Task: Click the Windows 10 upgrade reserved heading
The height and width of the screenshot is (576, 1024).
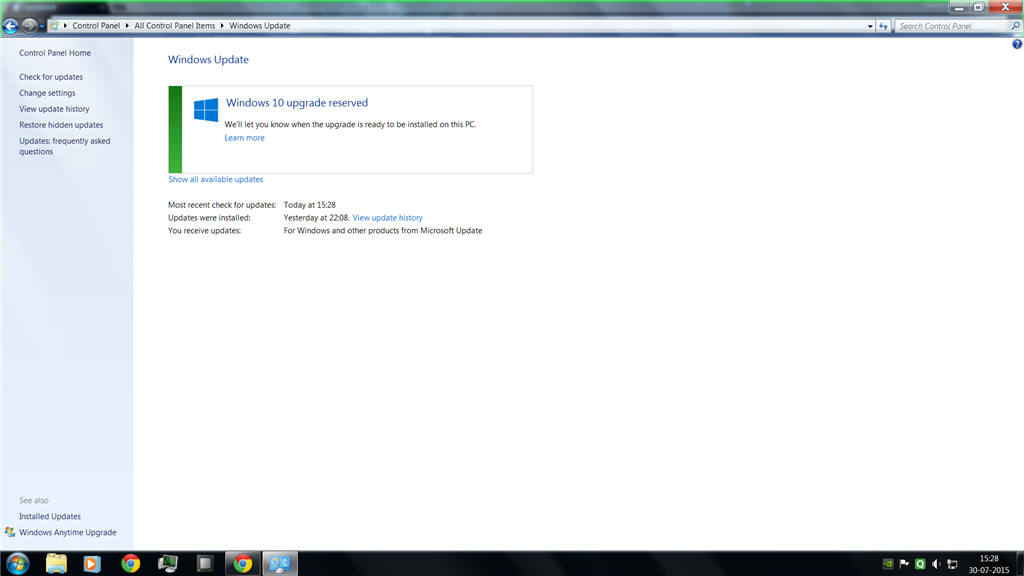Action: tap(296, 103)
